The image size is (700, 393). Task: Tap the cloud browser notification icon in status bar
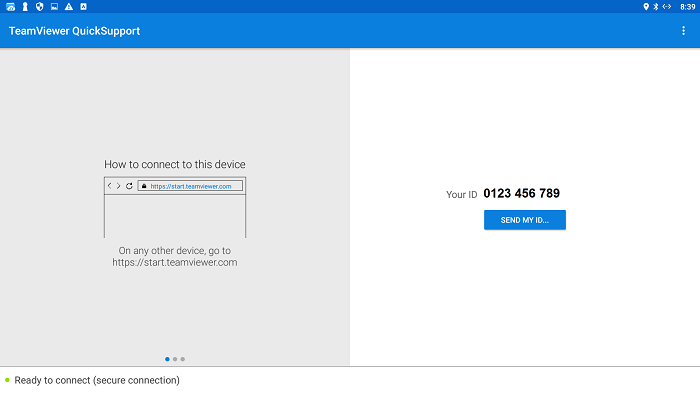10,7
